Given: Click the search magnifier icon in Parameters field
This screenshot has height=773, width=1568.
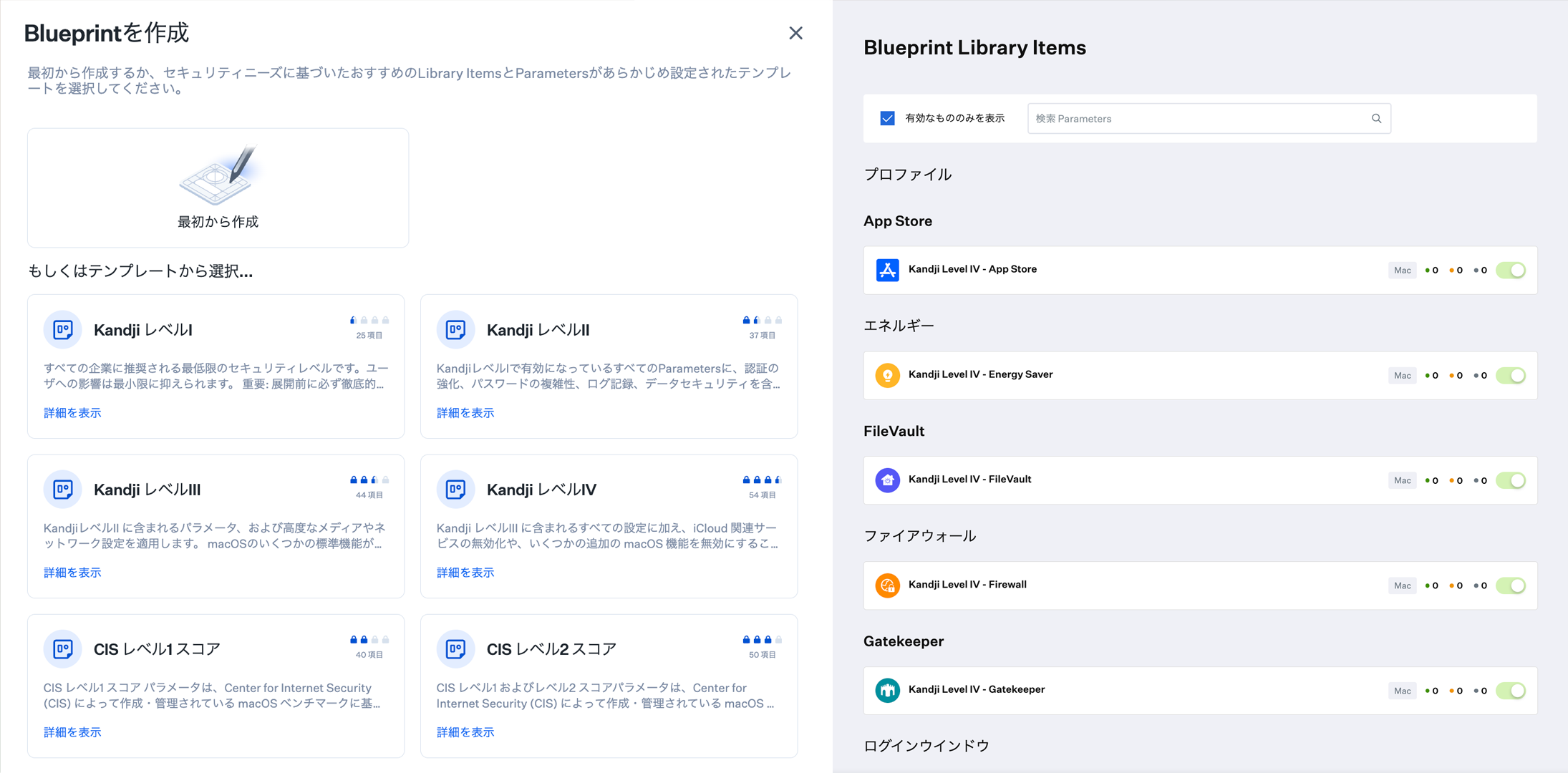Looking at the screenshot, I should coord(1376,119).
